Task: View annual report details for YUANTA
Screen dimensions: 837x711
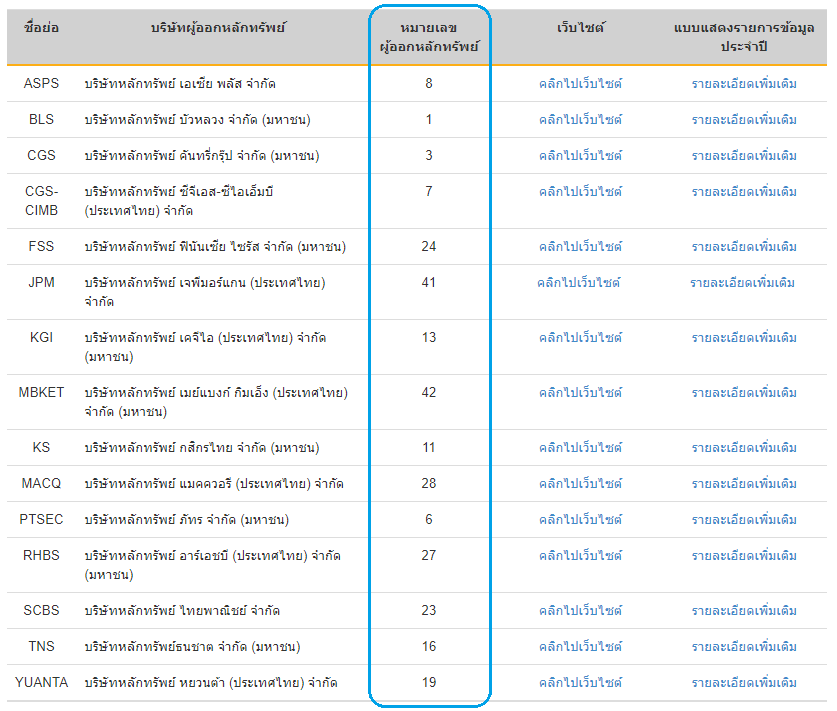Action: click(x=744, y=683)
